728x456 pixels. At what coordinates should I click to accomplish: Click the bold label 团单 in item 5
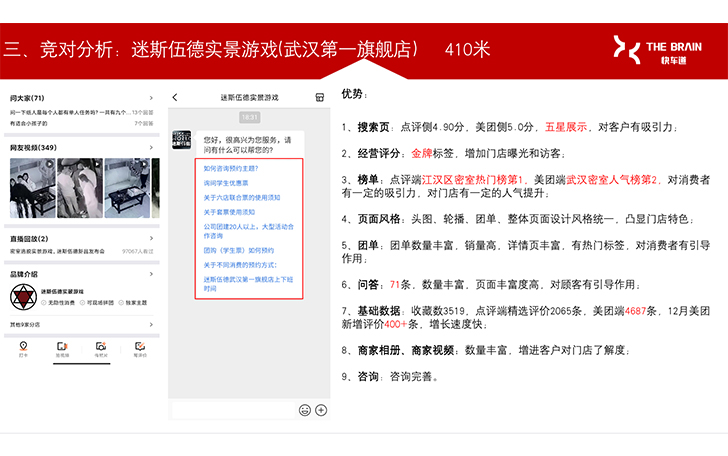(x=368, y=245)
